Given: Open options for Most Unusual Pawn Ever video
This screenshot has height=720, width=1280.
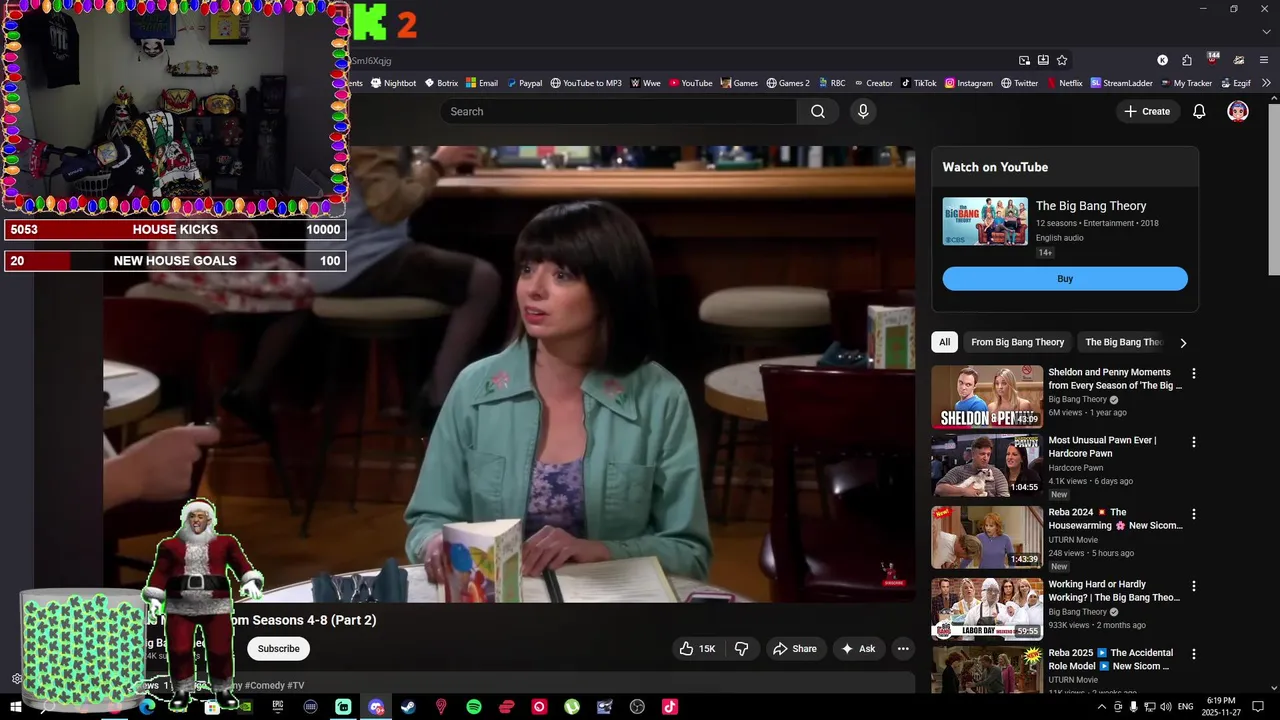Looking at the screenshot, I should click(x=1193, y=442).
